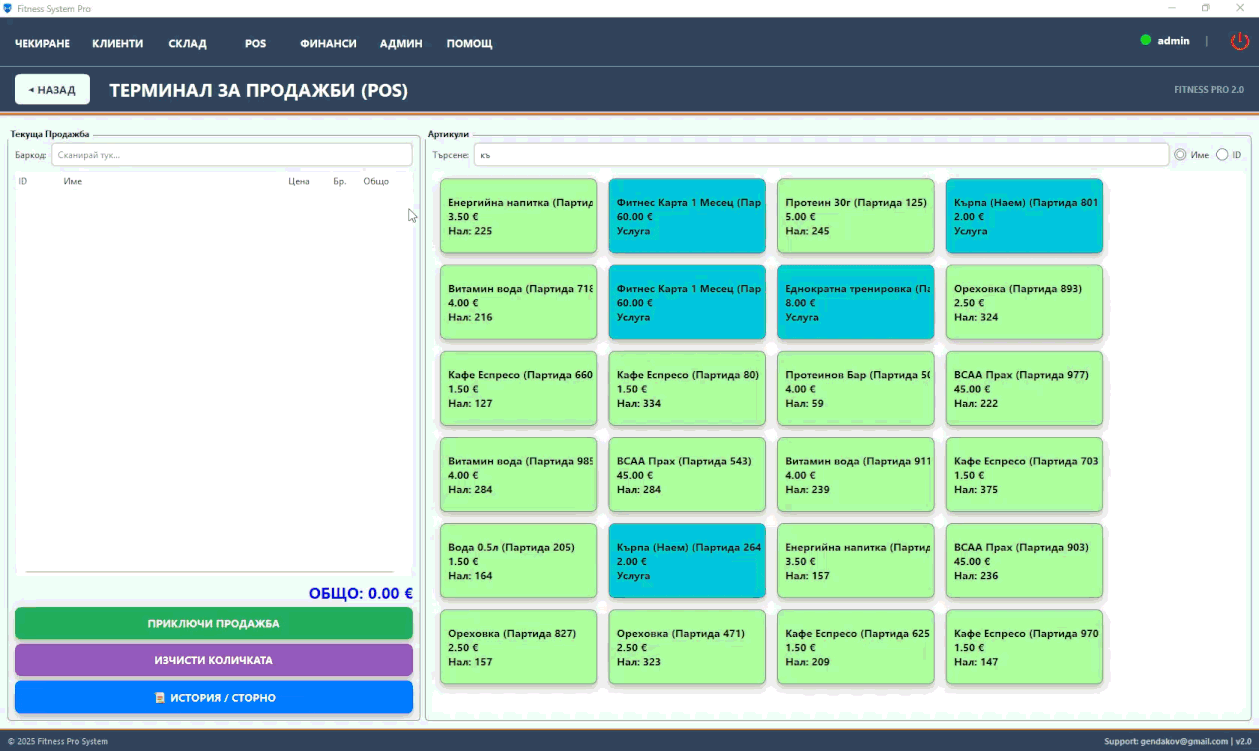Add Протеин 30г (Партида 125) to the sale
This screenshot has width=1259, height=751.
pos(855,216)
